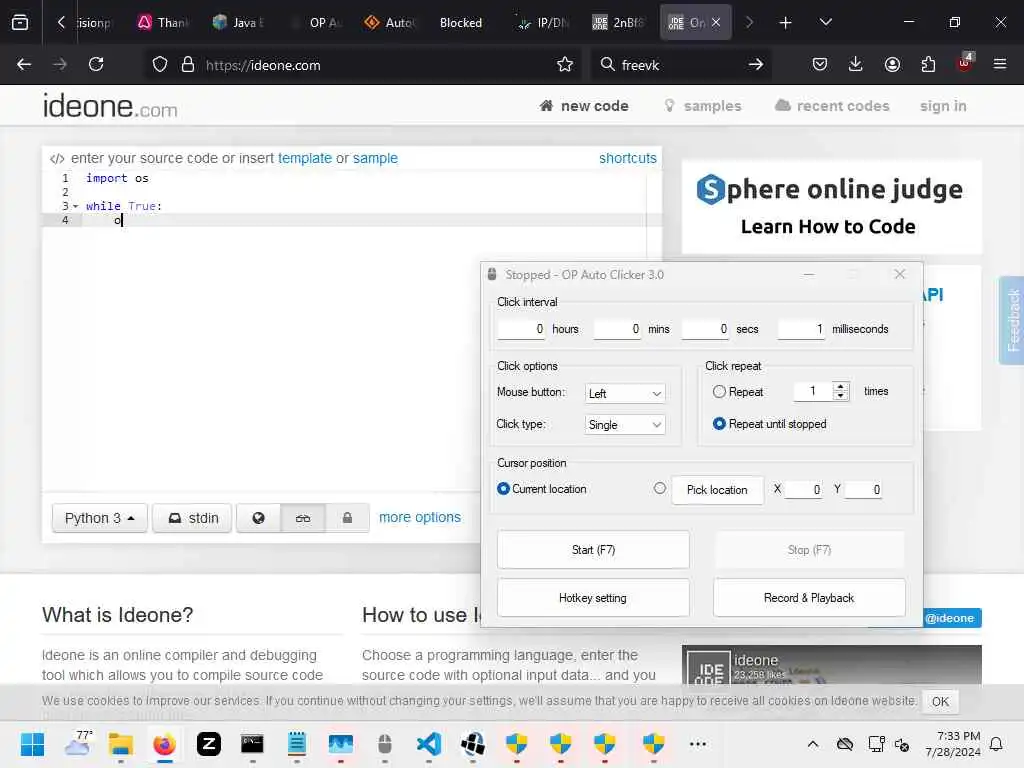Open the Firefox account icon

click(x=892, y=64)
